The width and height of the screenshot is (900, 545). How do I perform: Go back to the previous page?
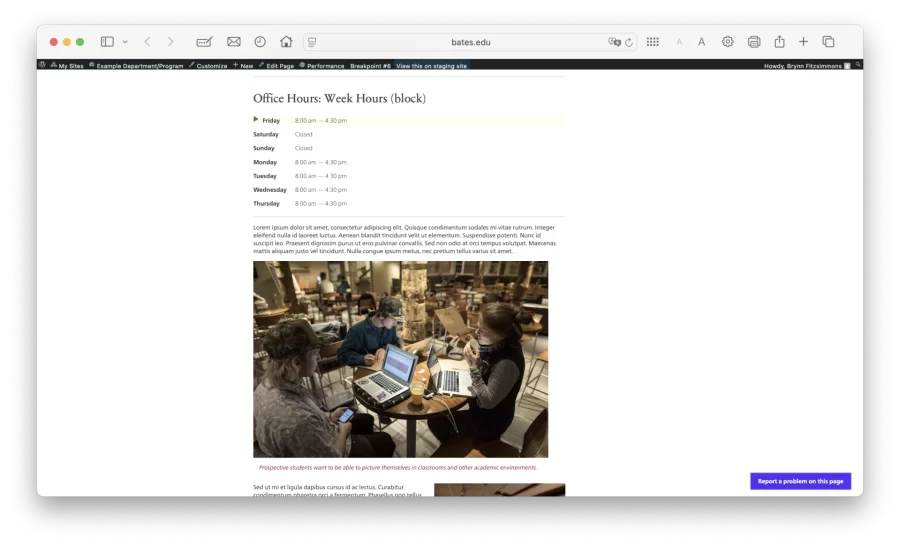148,41
